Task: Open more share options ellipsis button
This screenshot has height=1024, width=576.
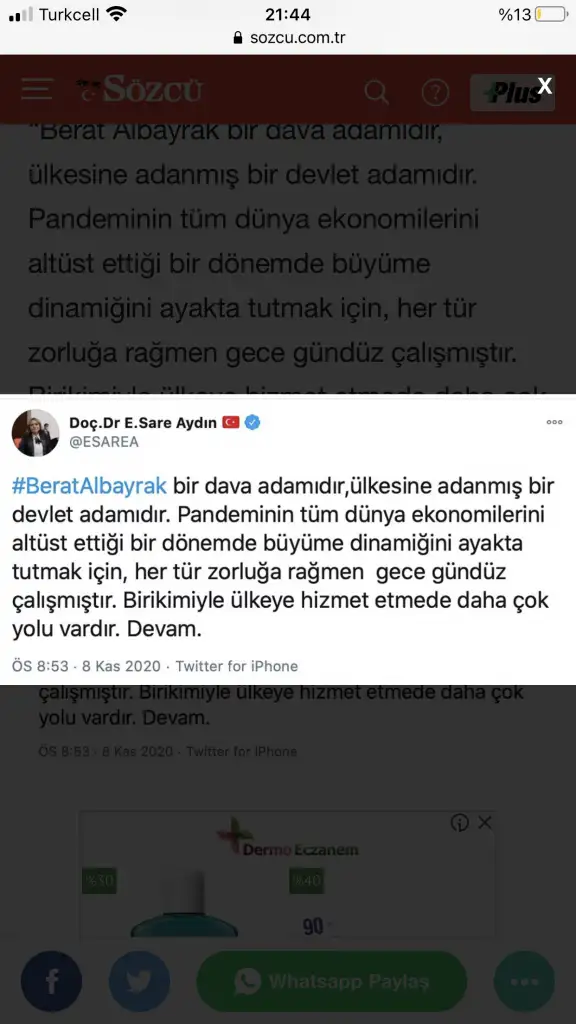Action: (524, 981)
